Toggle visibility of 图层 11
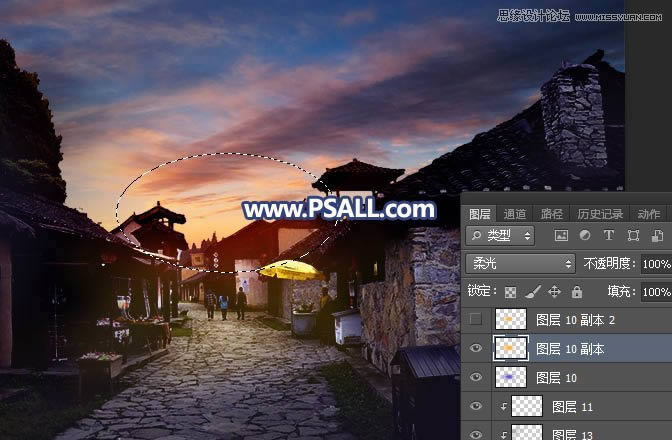The image size is (672, 440). [477, 406]
